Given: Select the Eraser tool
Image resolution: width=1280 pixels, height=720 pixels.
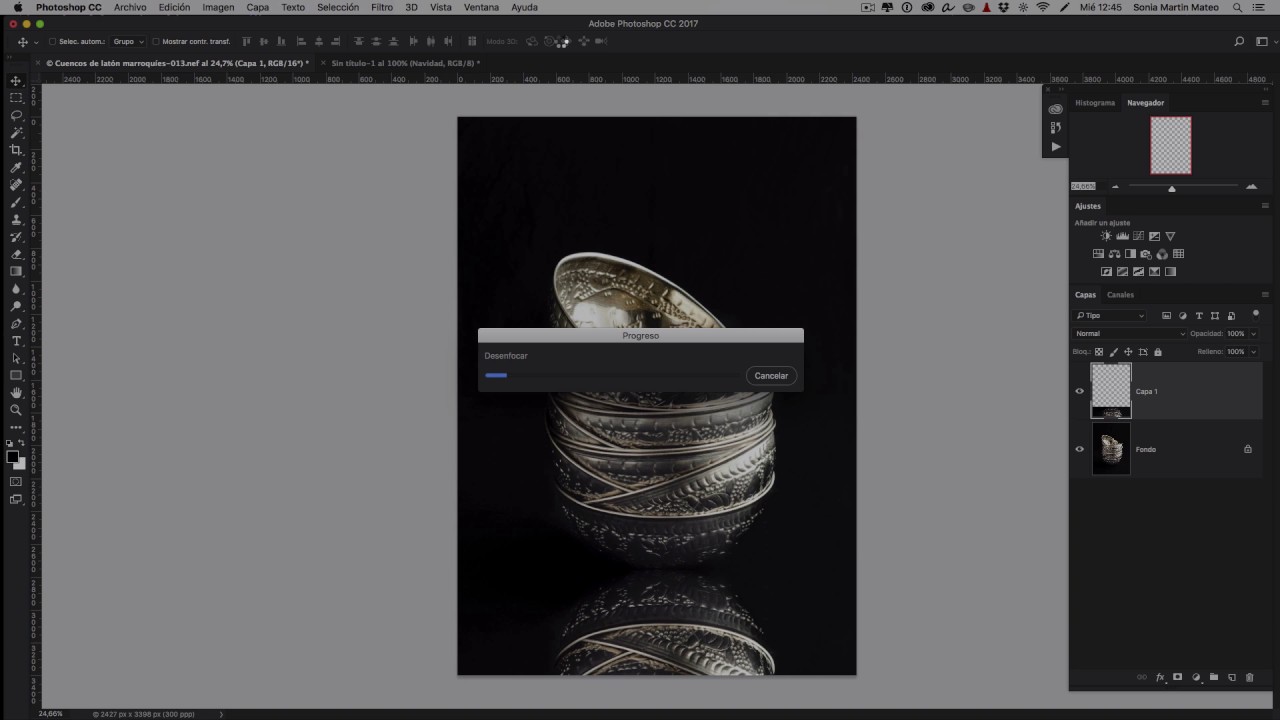Looking at the screenshot, I should [16, 254].
